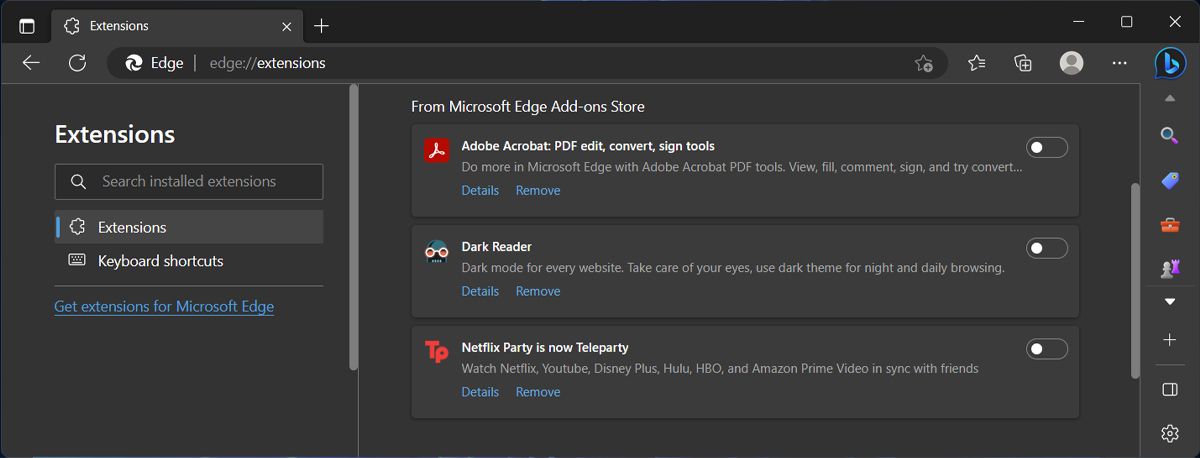Click 'Adobe Acrobat: PDF edit, convert, sign tools' title

point(588,146)
